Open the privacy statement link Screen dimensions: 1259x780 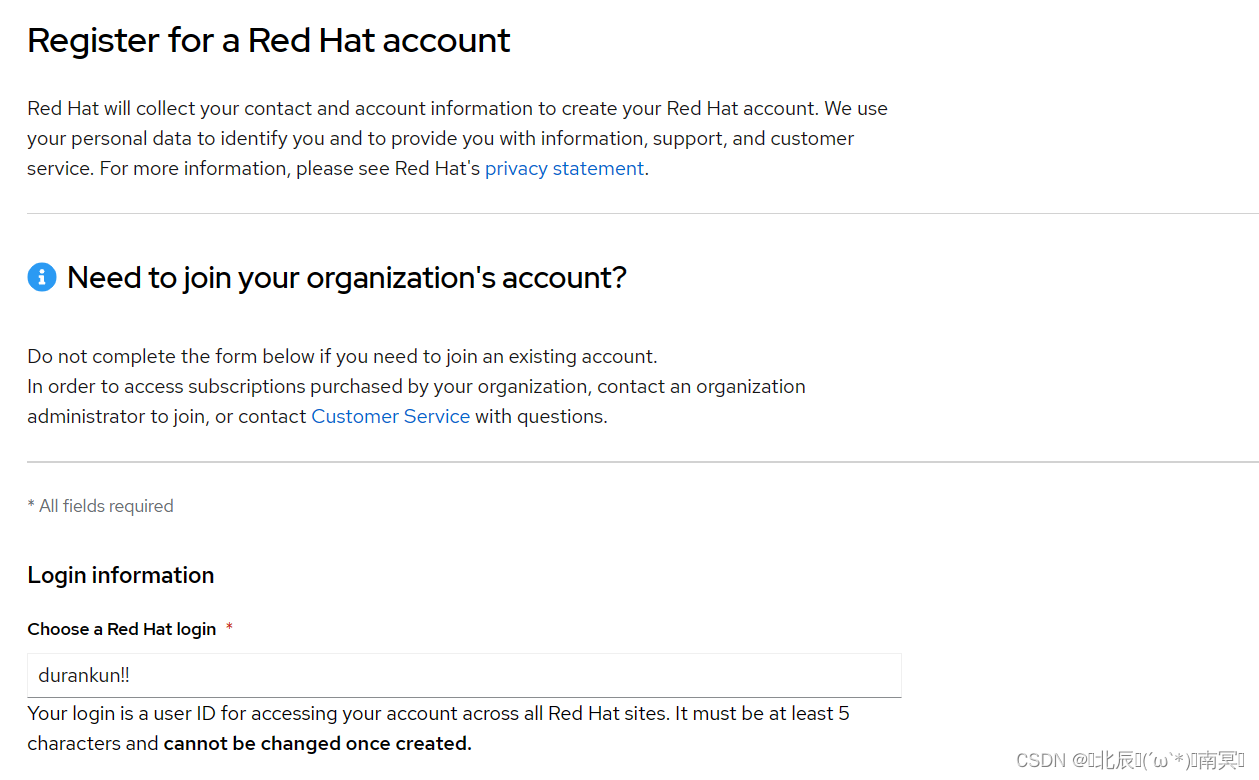(x=564, y=169)
